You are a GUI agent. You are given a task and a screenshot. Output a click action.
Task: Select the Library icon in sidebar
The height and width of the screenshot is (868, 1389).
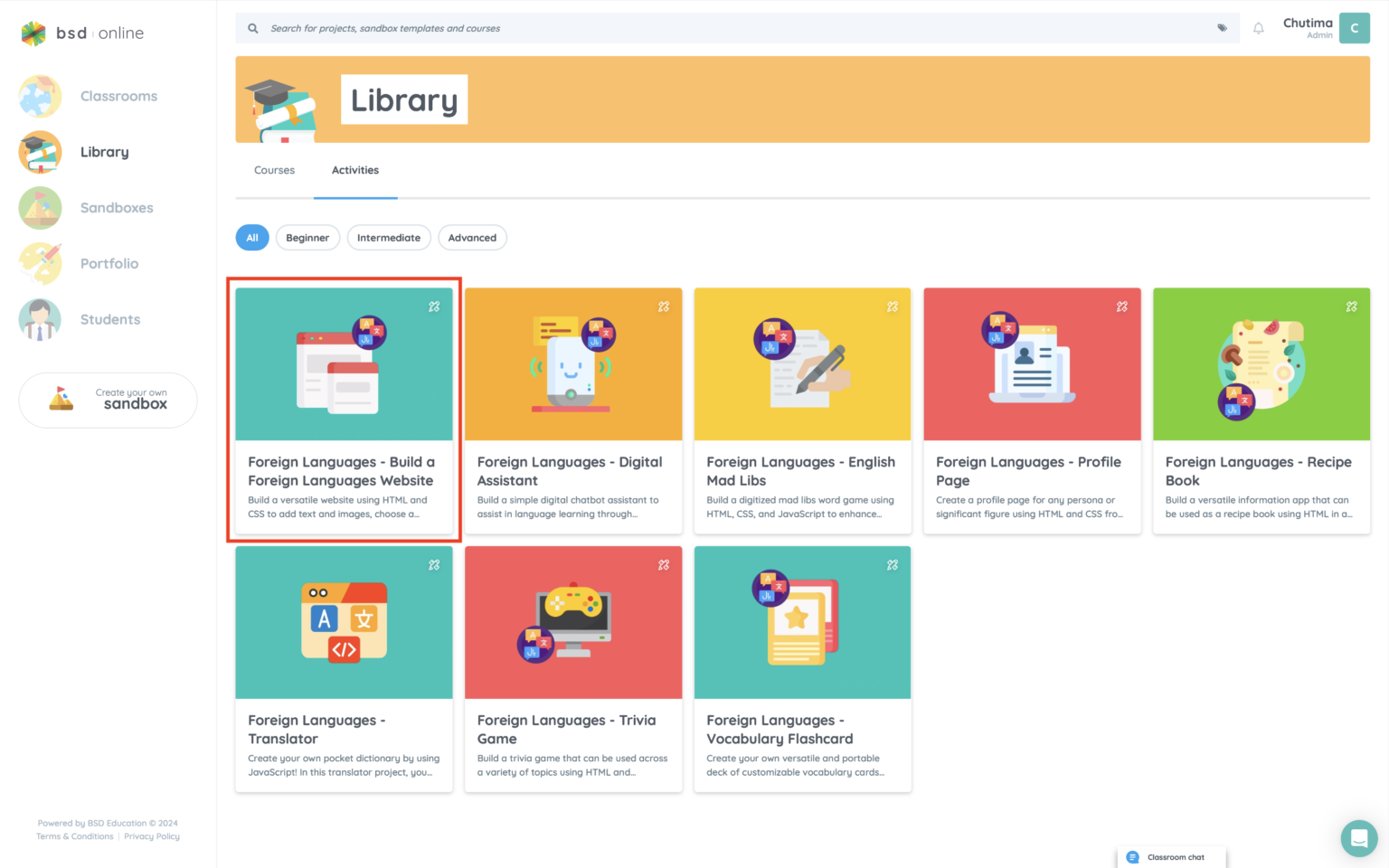(x=40, y=152)
